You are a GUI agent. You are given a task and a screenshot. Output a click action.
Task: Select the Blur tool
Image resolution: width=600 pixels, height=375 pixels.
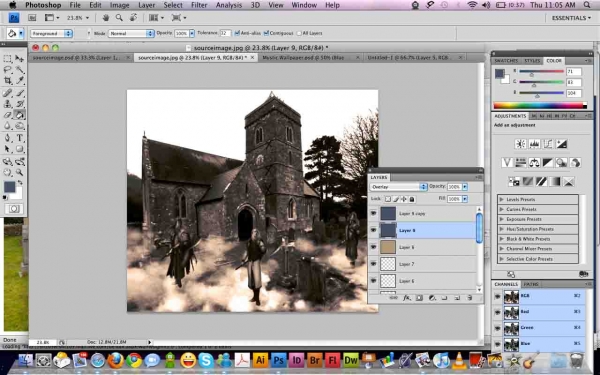click(7, 126)
